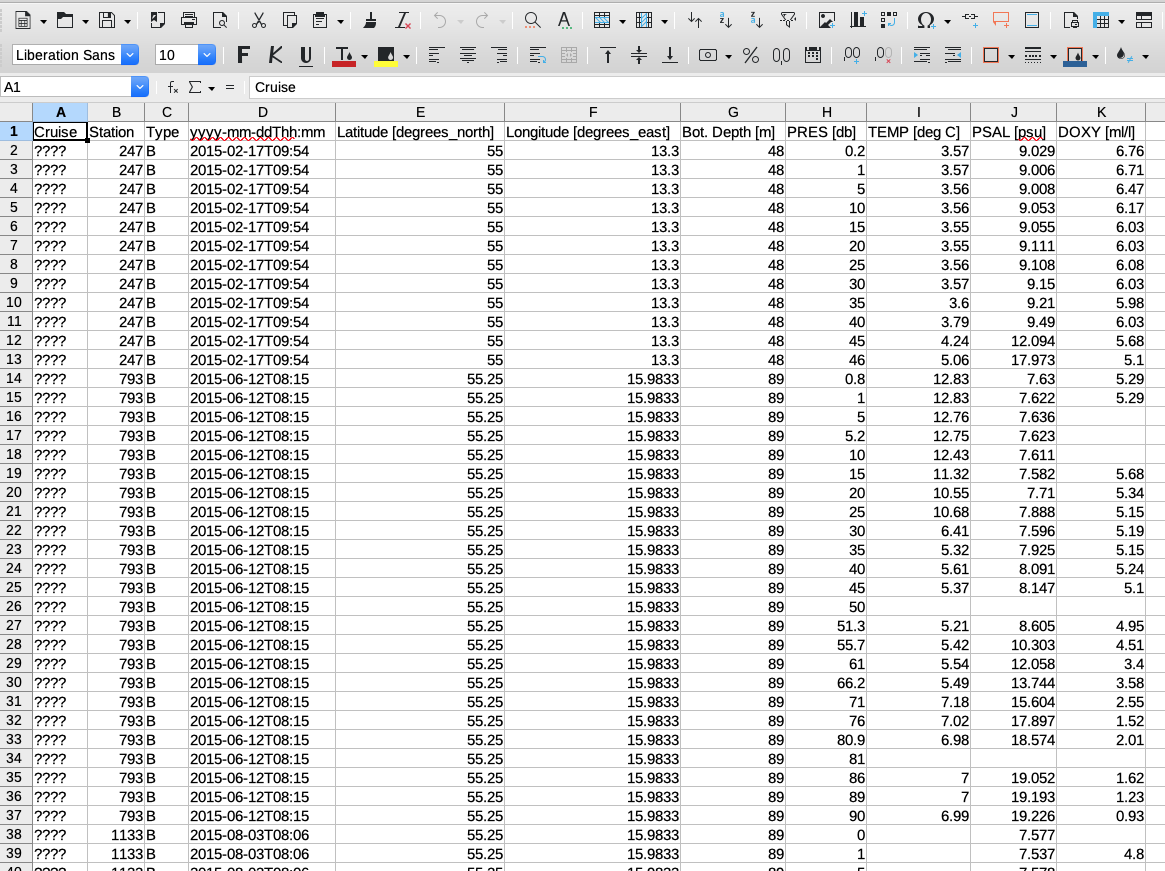
Task: Sort ascending with the A-Z icon
Action: 726,20
